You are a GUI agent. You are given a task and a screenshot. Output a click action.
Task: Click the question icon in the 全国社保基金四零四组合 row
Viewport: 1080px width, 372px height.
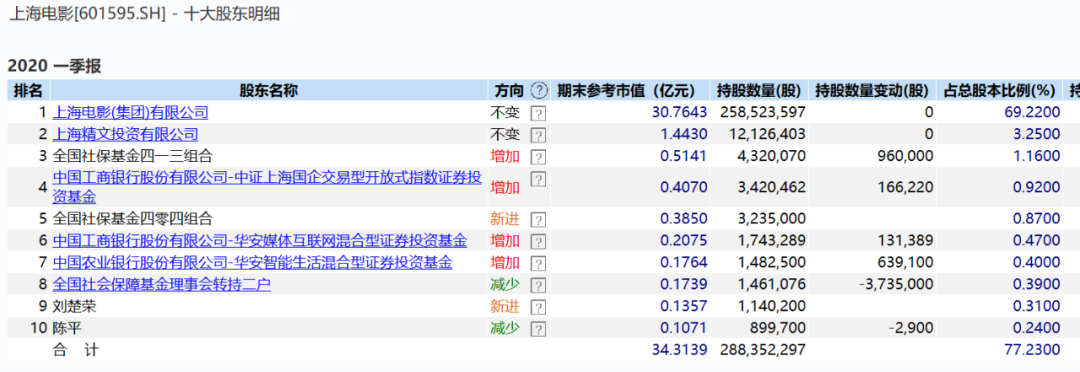(538, 220)
